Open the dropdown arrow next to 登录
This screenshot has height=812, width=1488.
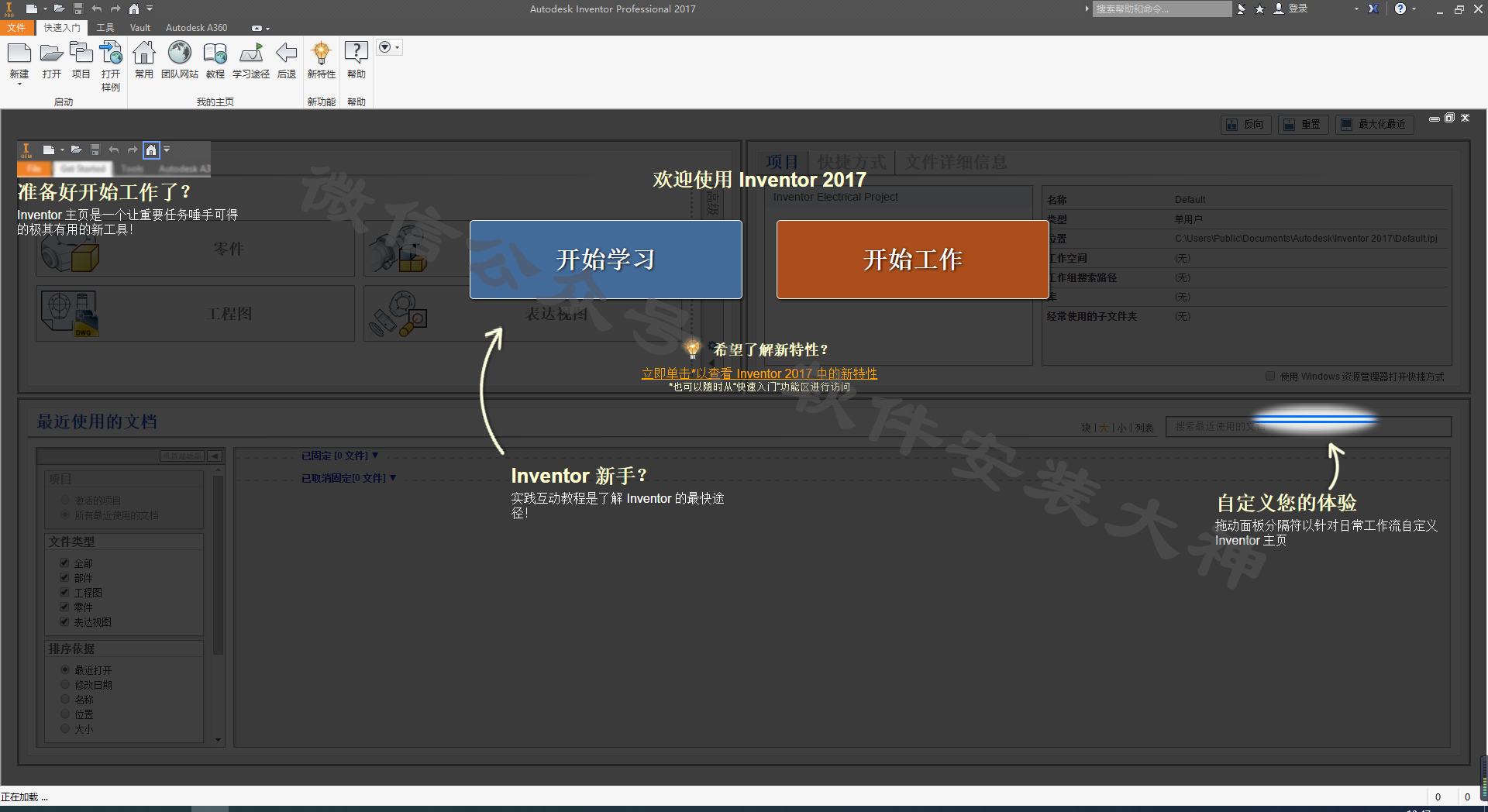point(1356,9)
